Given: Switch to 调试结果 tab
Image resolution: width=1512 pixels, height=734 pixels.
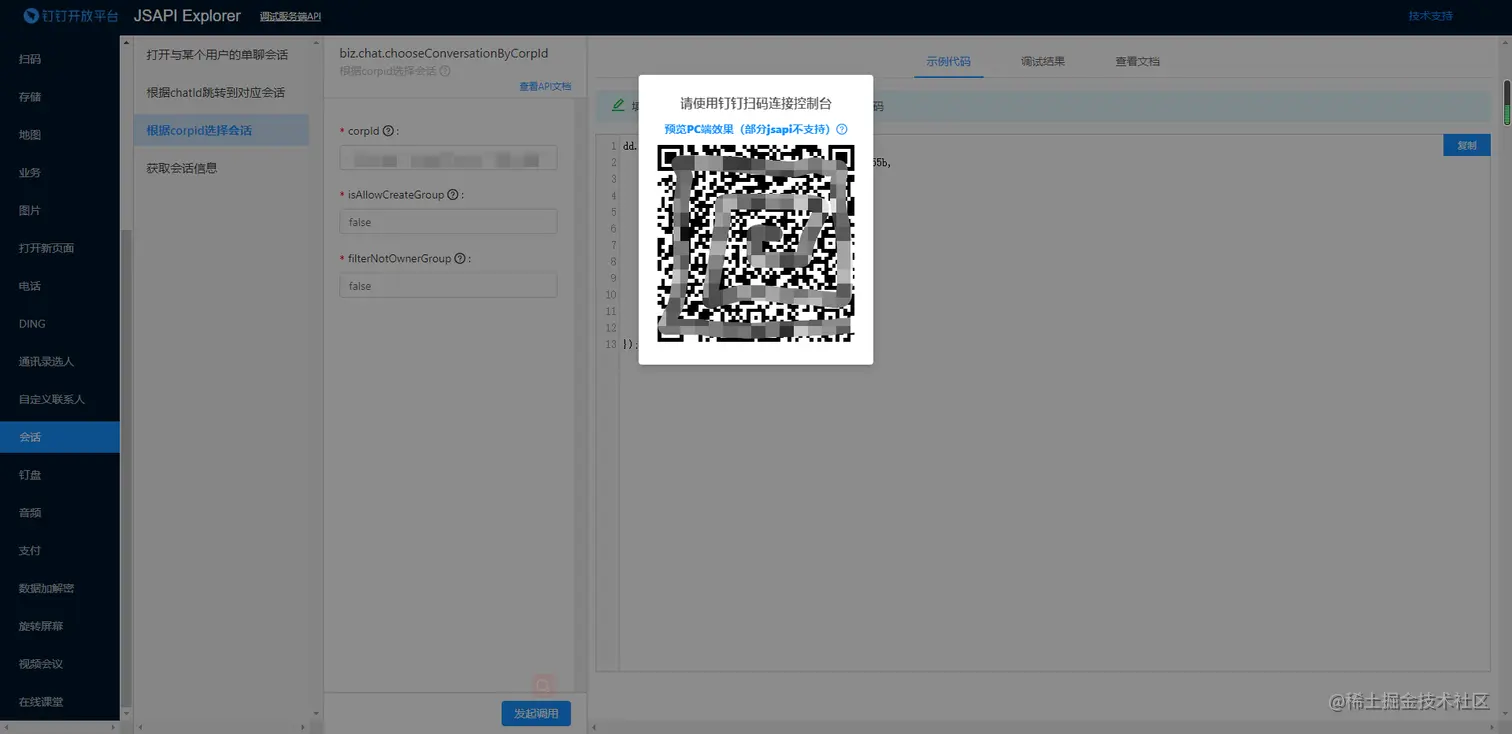Looking at the screenshot, I should click(1043, 61).
